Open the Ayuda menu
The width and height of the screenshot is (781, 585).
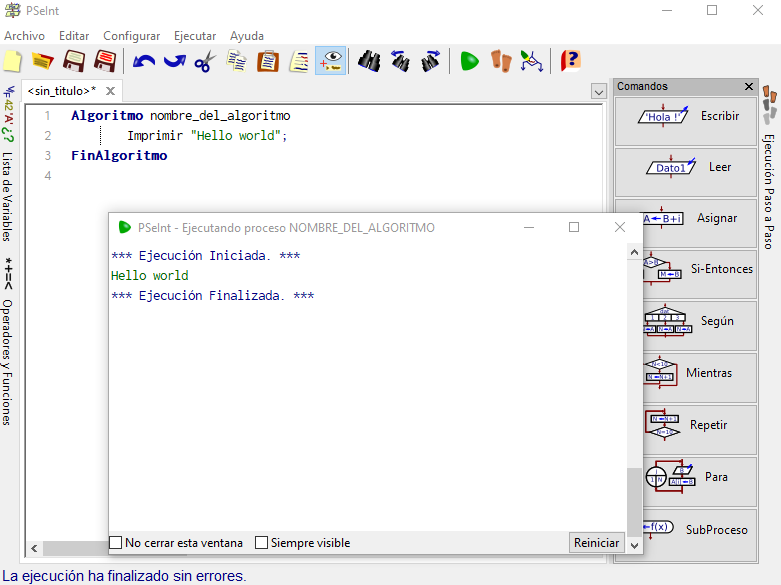coord(247,36)
